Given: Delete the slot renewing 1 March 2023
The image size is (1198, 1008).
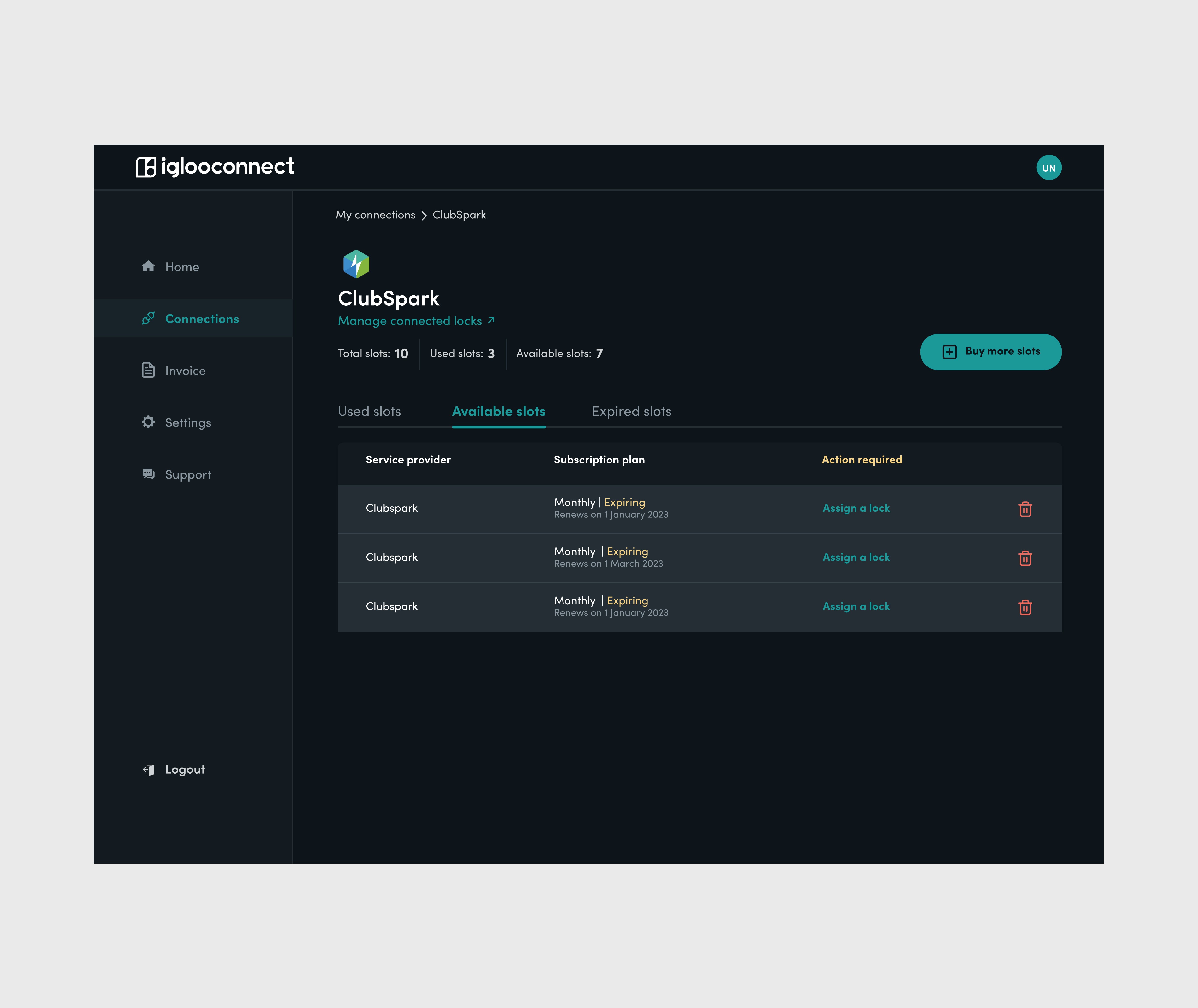Looking at the screenshot, I should 1025,558.
